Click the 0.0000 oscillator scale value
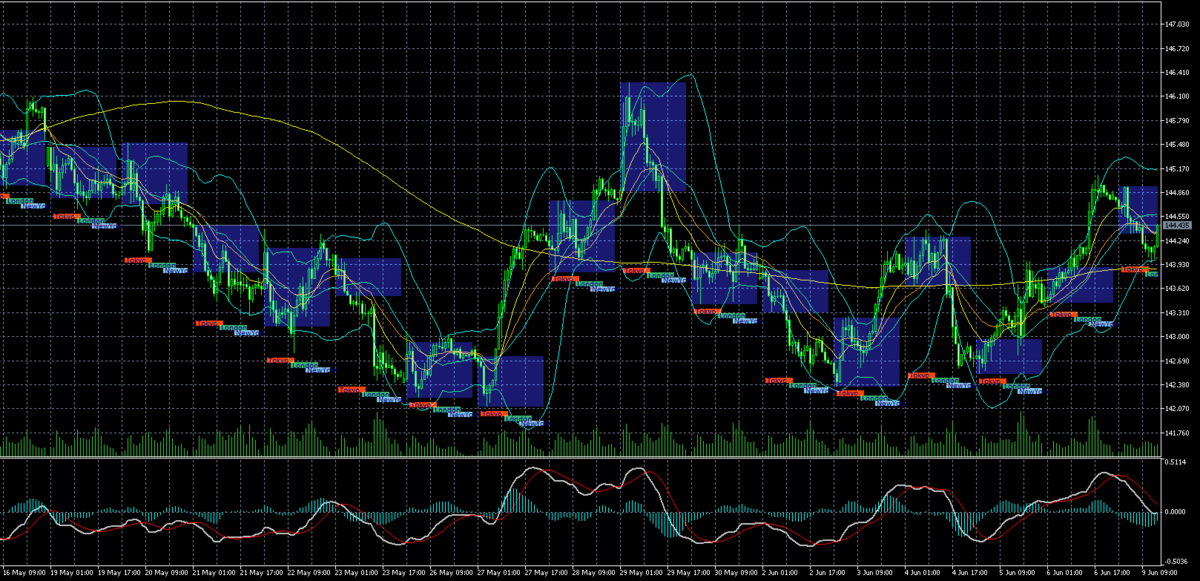 tap(1175, 512)
